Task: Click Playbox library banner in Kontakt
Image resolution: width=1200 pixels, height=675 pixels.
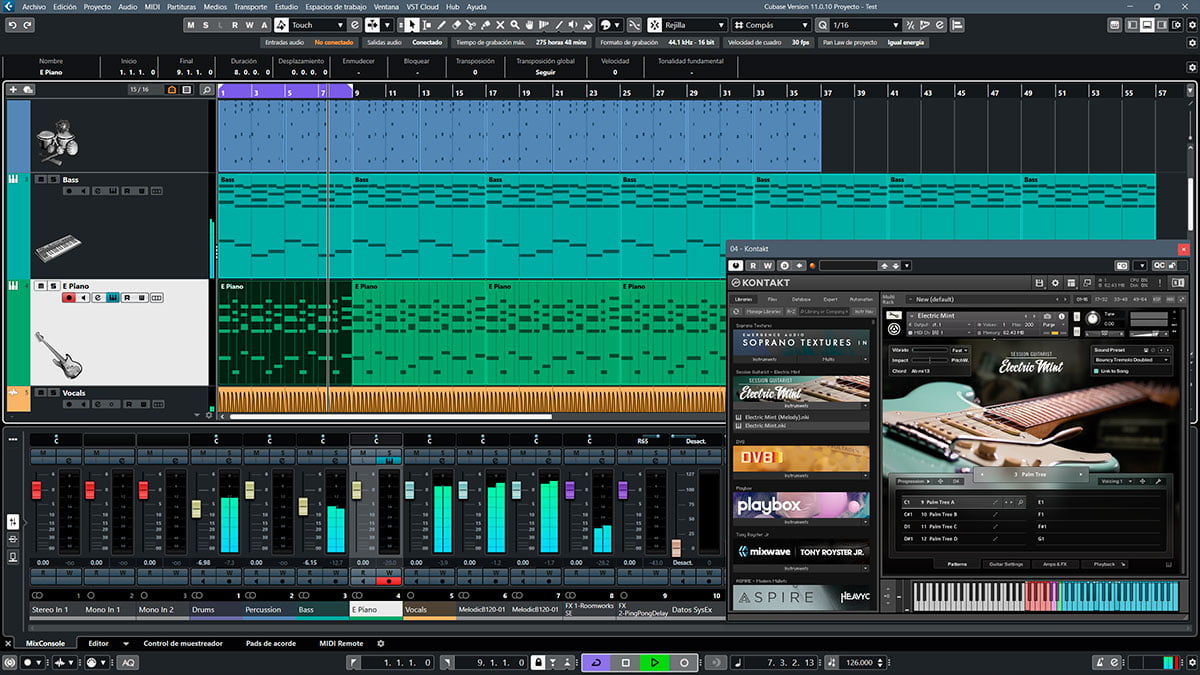Action: click(802, 505)
